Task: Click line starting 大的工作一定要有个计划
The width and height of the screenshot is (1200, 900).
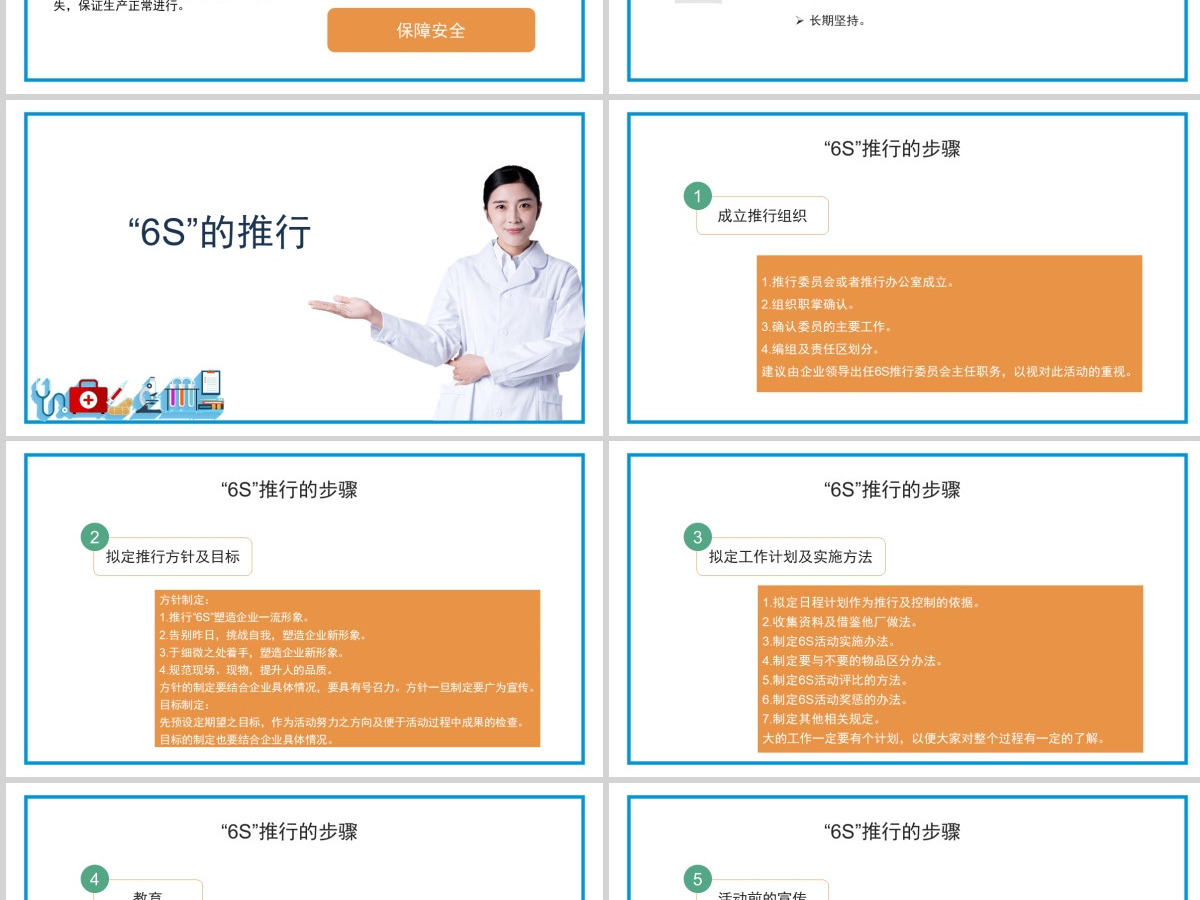Action: pyautogui.click(x=933, y=739)
